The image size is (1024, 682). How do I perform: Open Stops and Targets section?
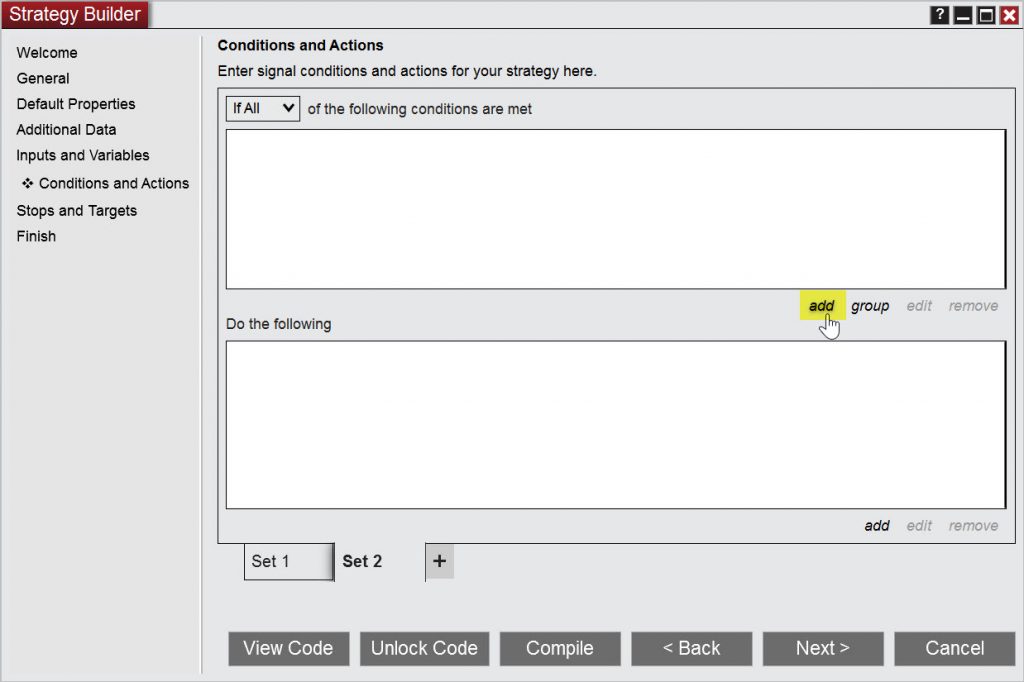click(77, 211)
